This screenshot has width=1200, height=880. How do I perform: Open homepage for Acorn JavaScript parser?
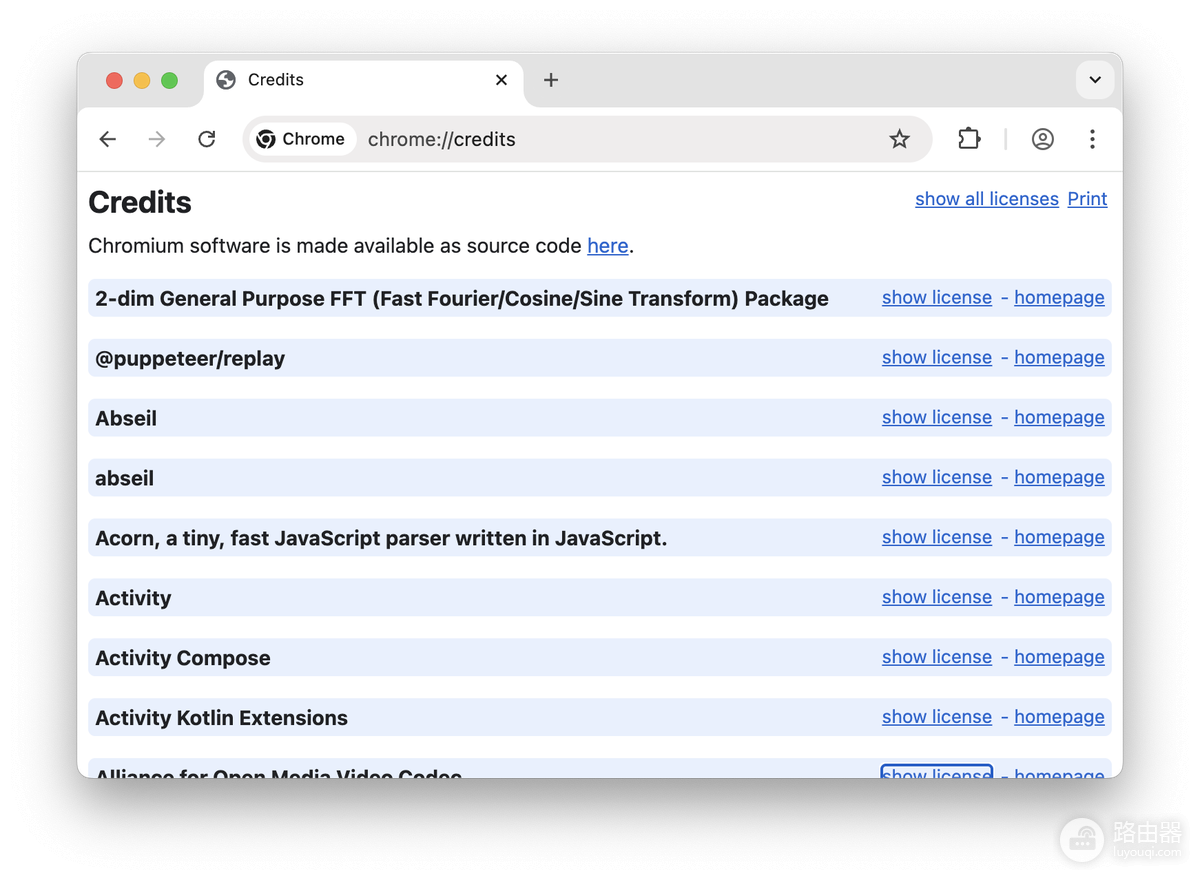1059,538
